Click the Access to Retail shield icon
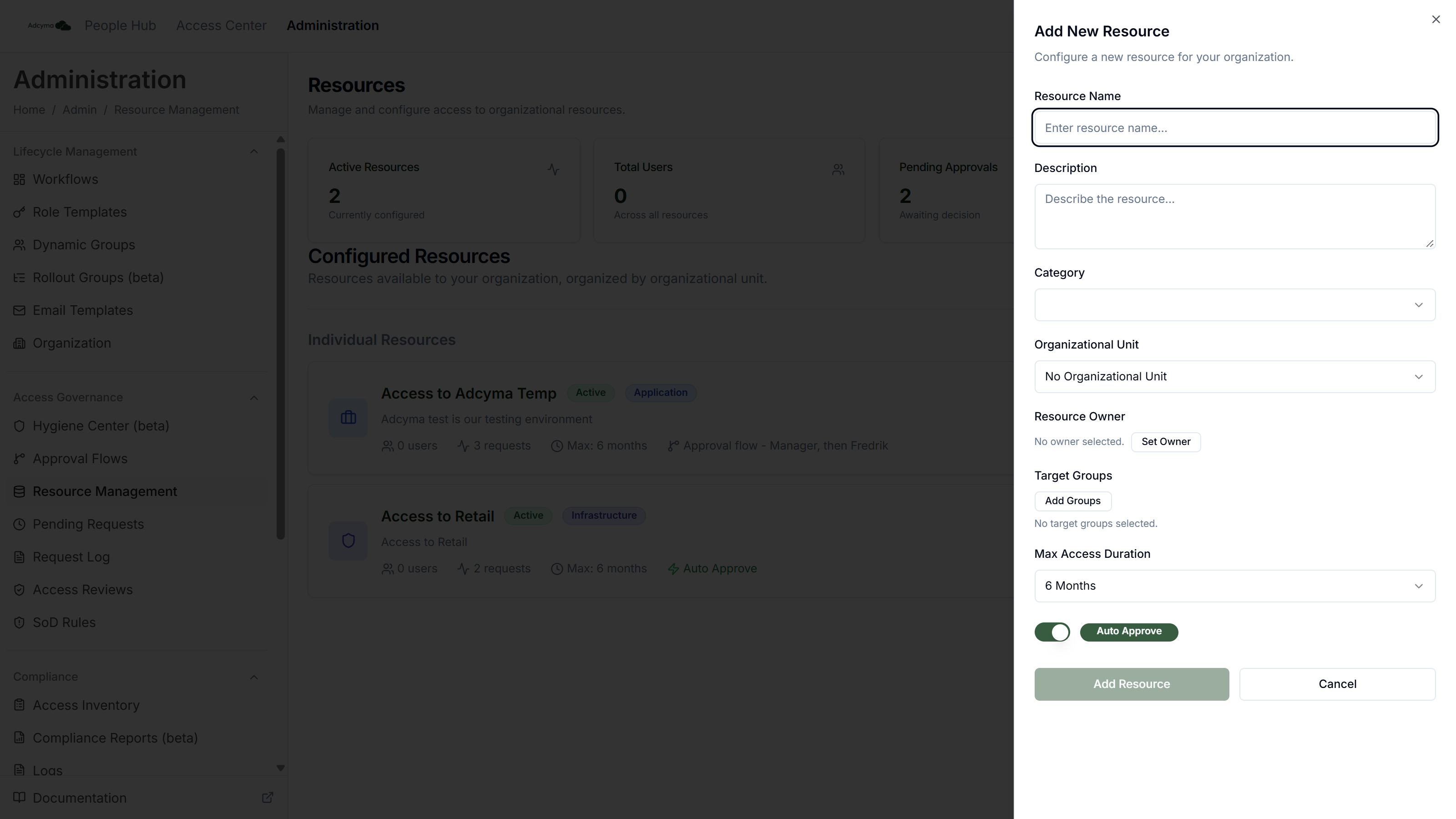The width and height of the screenshot is (1456, 819). (348, 541)
